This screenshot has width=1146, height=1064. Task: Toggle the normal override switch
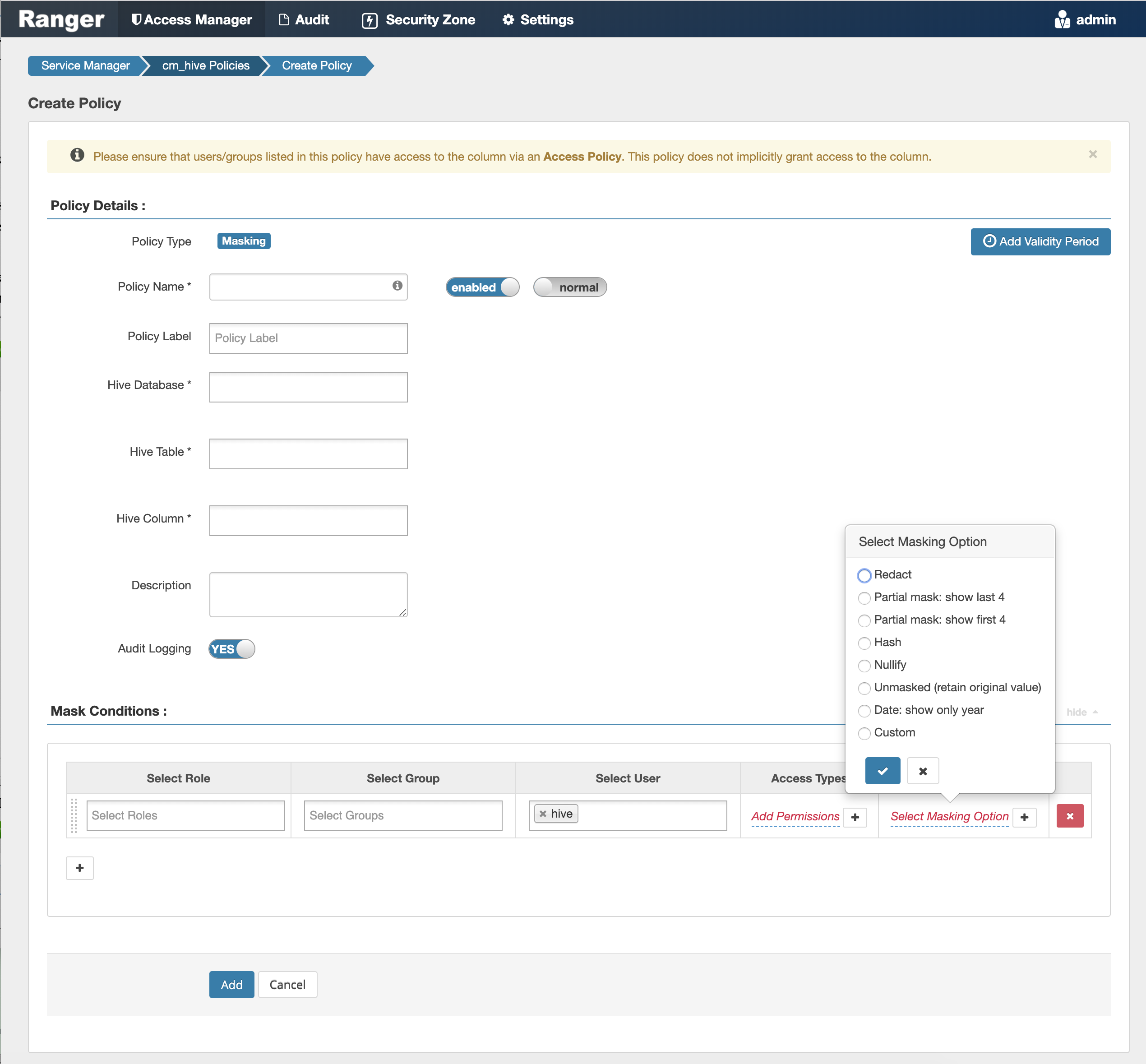569,287
